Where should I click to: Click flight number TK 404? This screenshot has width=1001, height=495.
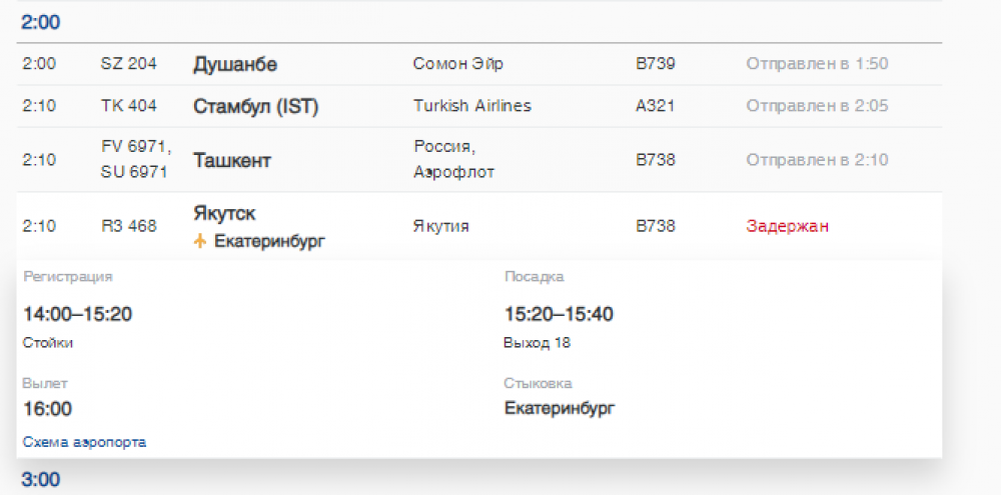(128, 105)
